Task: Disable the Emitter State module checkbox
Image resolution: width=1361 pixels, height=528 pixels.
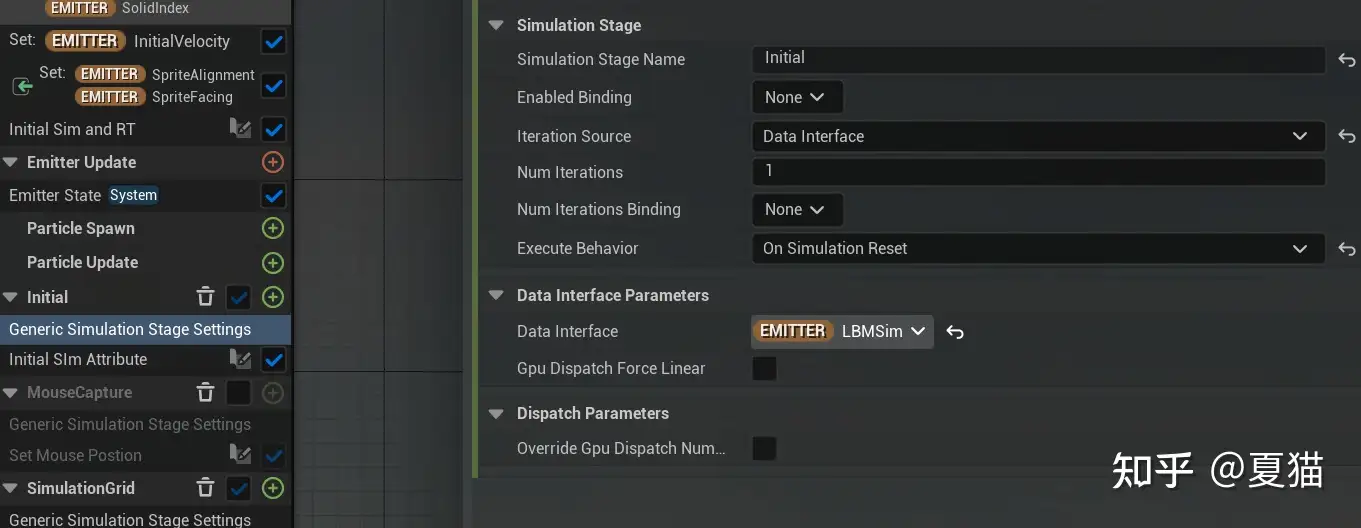Action: 273,195
